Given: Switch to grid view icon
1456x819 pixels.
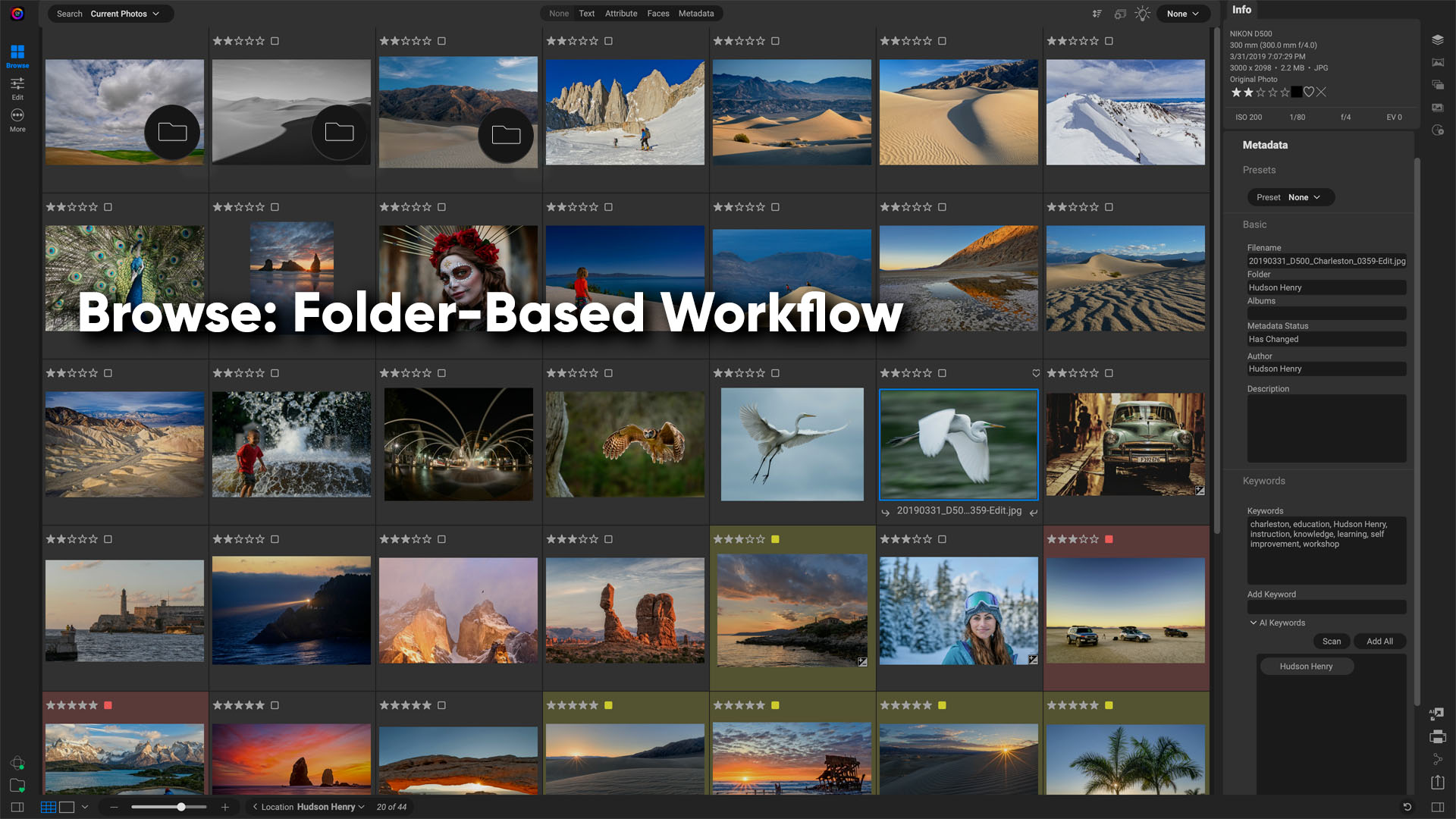Looking at the screenshot, I should tap(49, 807).
